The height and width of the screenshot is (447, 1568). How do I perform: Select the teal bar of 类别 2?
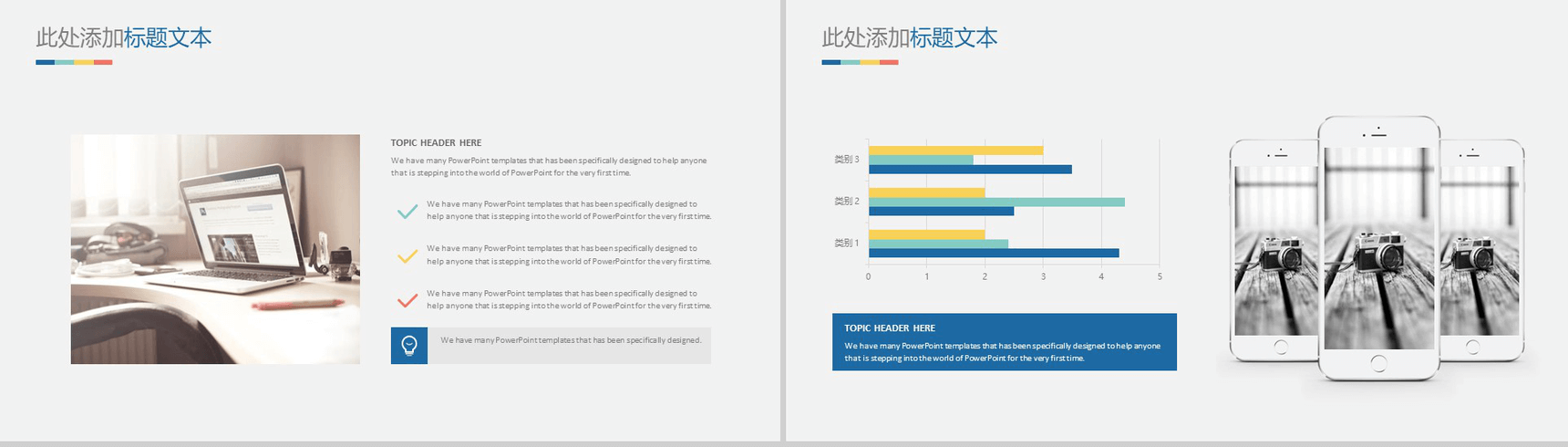pos(996,202)
